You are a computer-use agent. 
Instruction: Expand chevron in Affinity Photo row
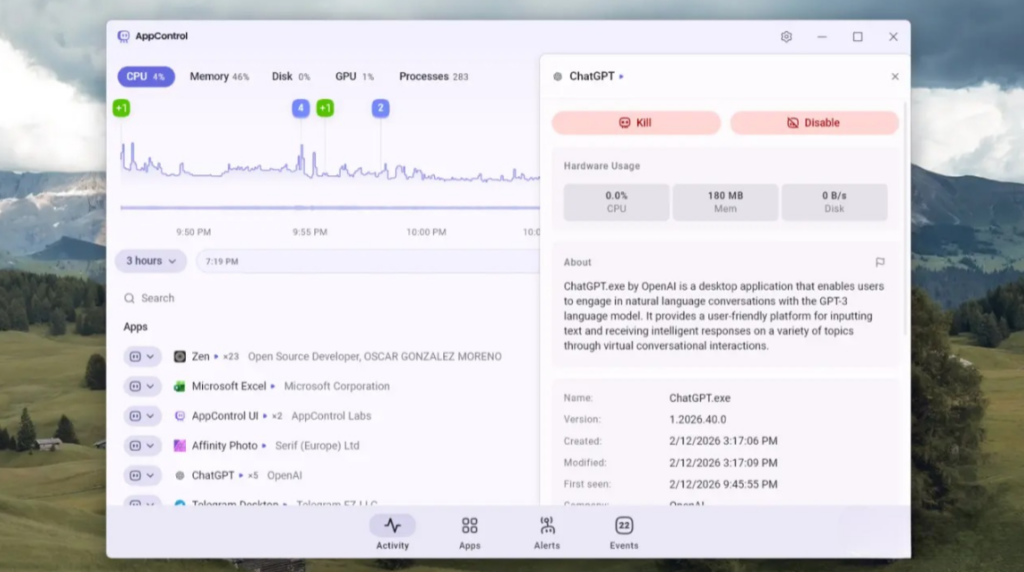point(150,446)
